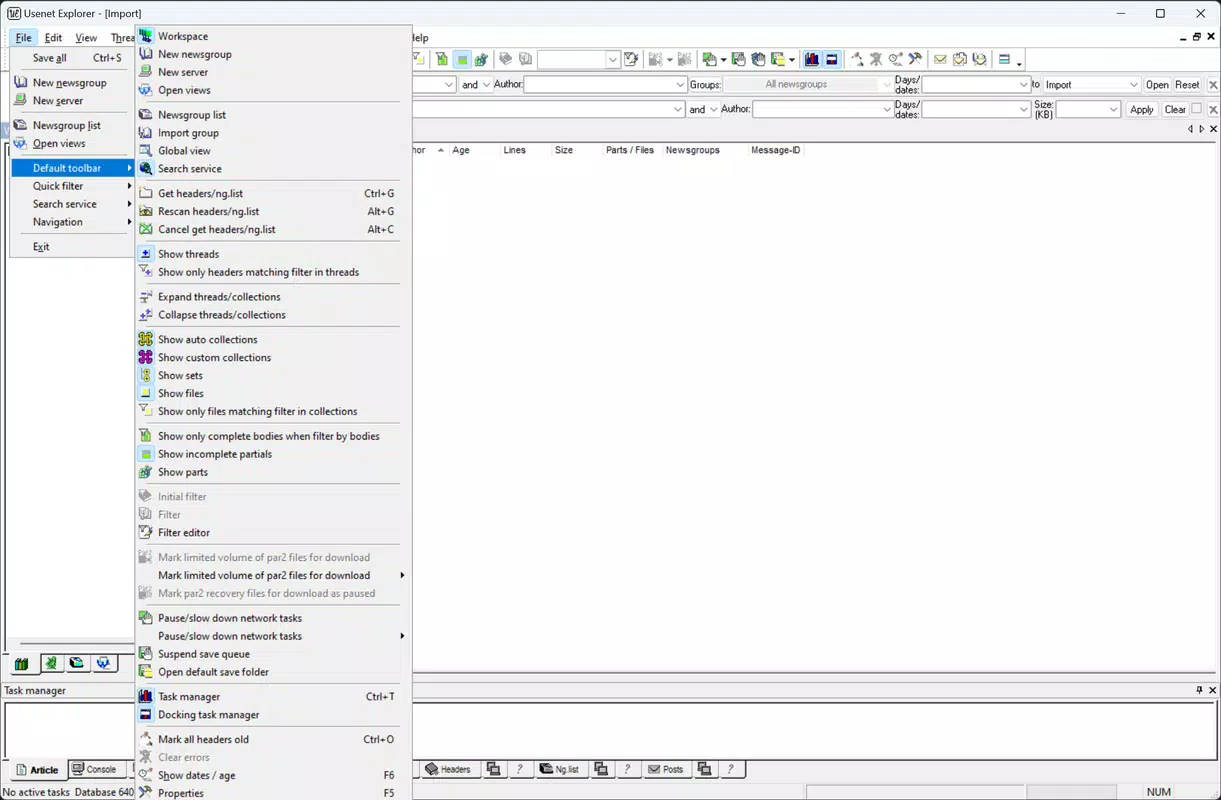
Task: Open the Size (KB) dropdown
Action: (x=1114, y=110)
